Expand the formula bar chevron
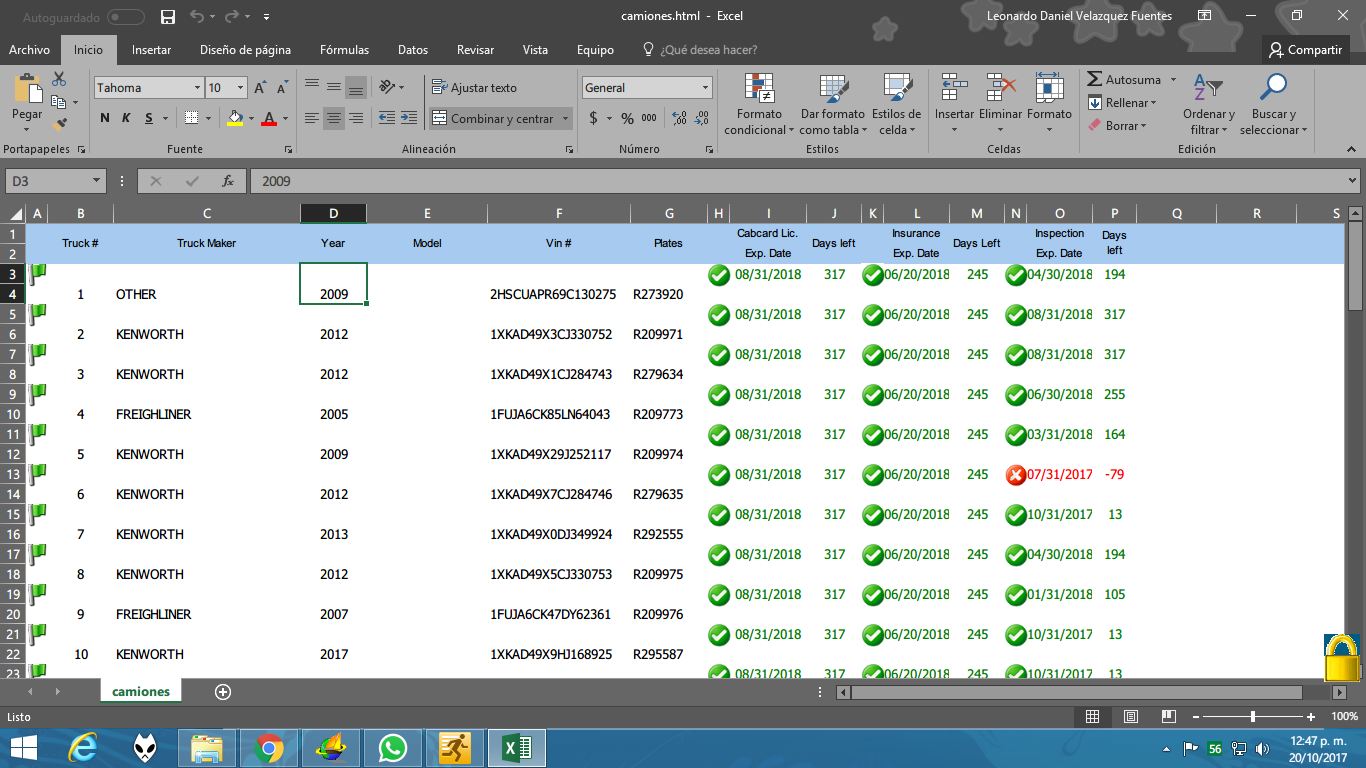This screenshot has height=768, width=1366. 1353,181
